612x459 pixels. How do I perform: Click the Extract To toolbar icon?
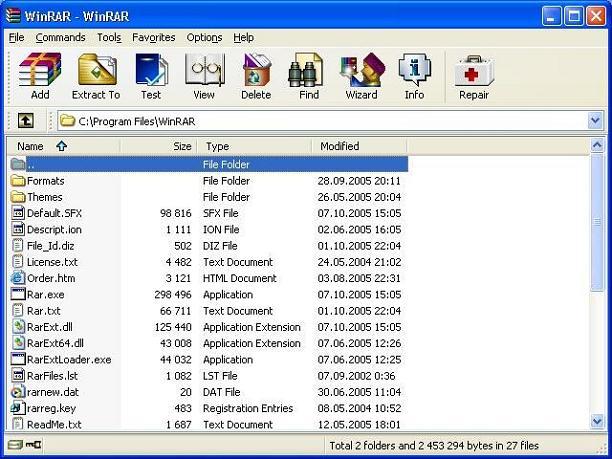pos(97,70)
